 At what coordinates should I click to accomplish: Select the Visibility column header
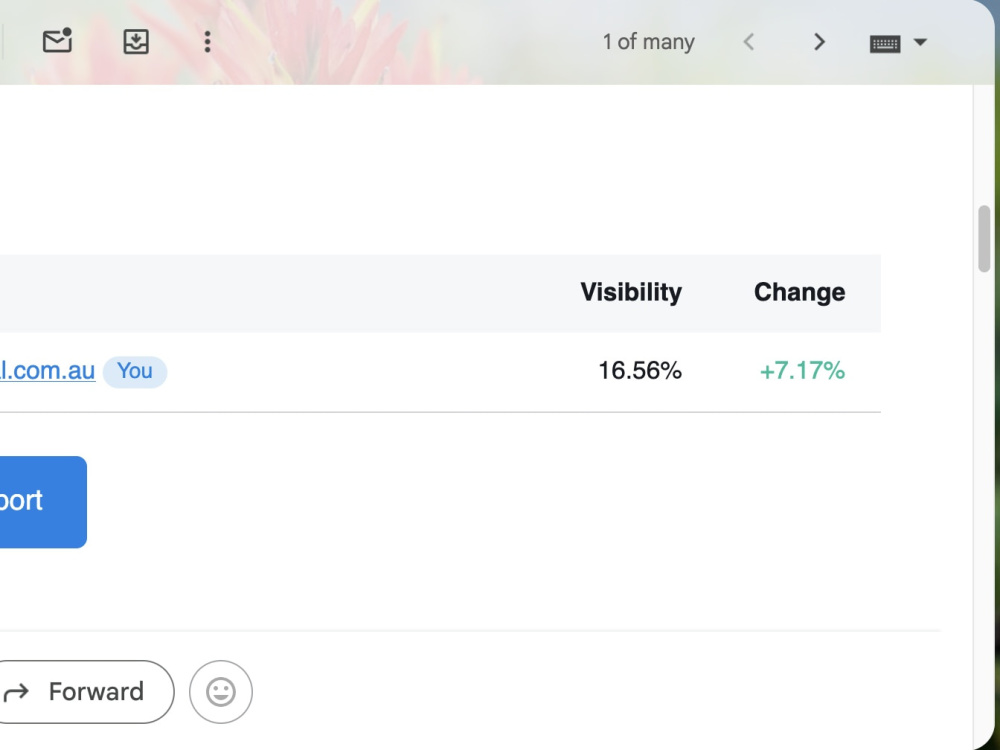pos(631,292)
